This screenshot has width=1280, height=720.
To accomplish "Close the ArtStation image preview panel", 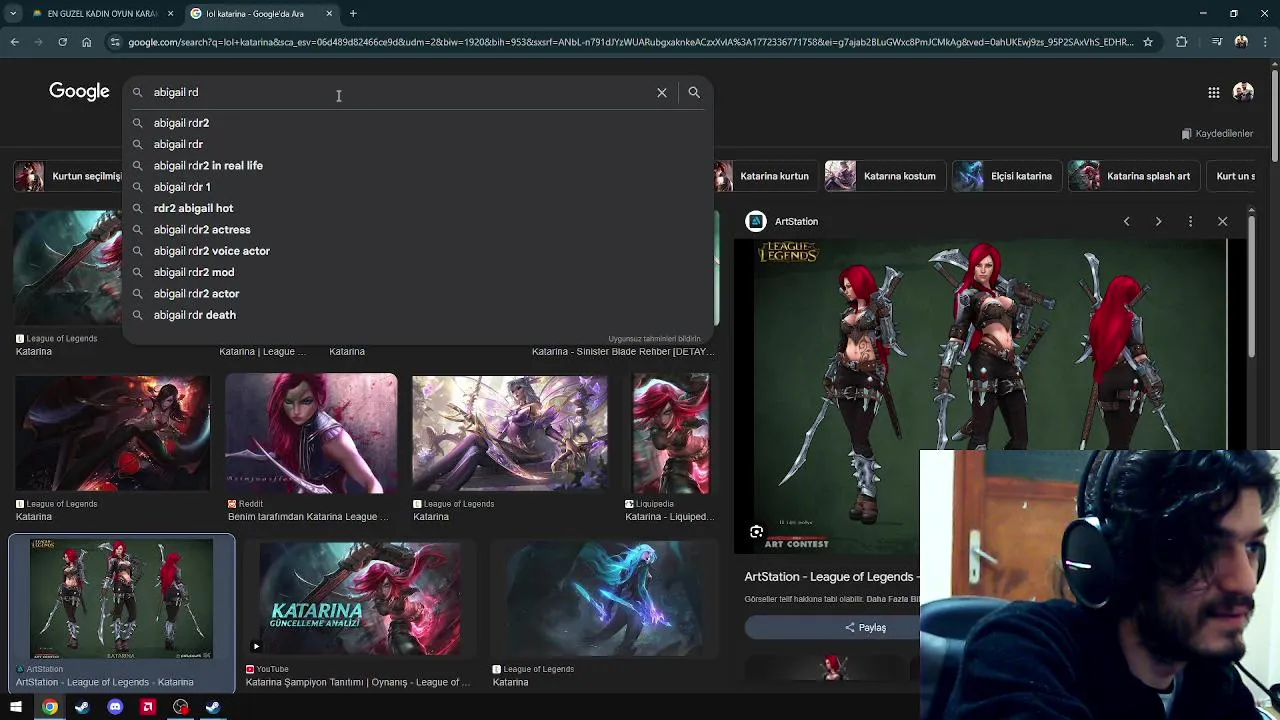I will [1222, 221].
